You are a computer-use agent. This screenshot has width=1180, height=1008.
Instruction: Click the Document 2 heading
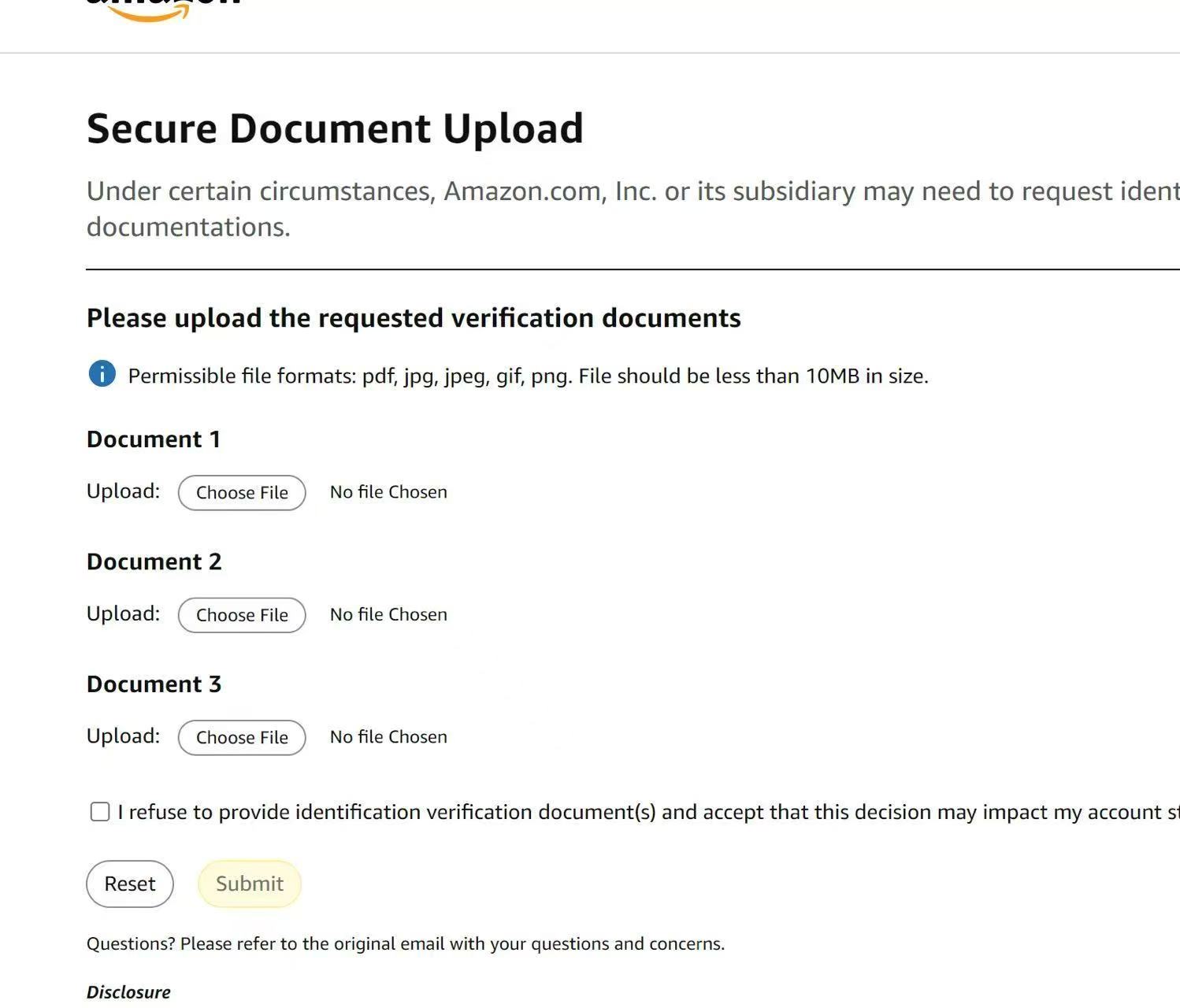pyautogui.click(x=154, y=562)
